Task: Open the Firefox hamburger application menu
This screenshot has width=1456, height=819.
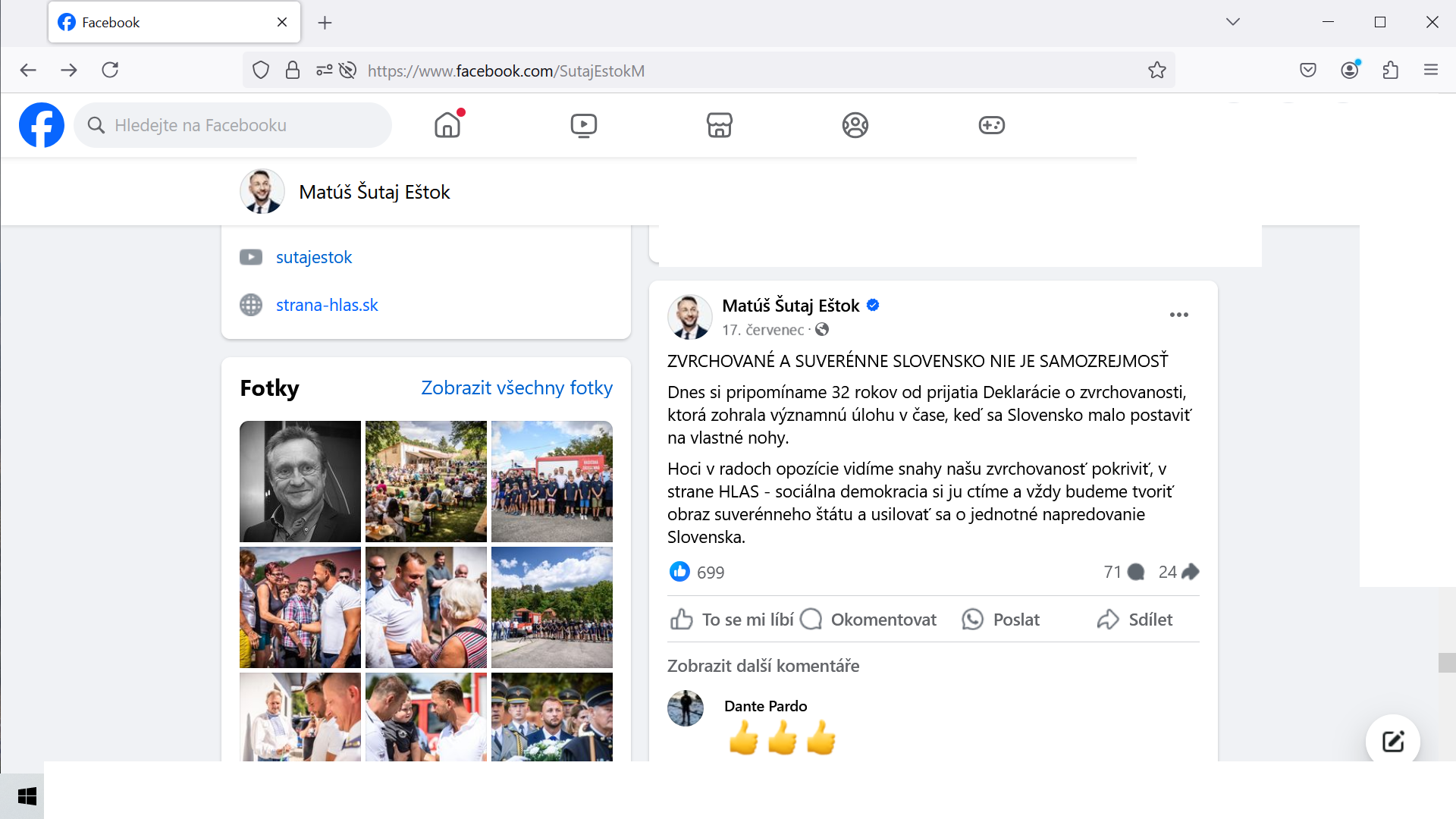Action: pos(1431,71)
